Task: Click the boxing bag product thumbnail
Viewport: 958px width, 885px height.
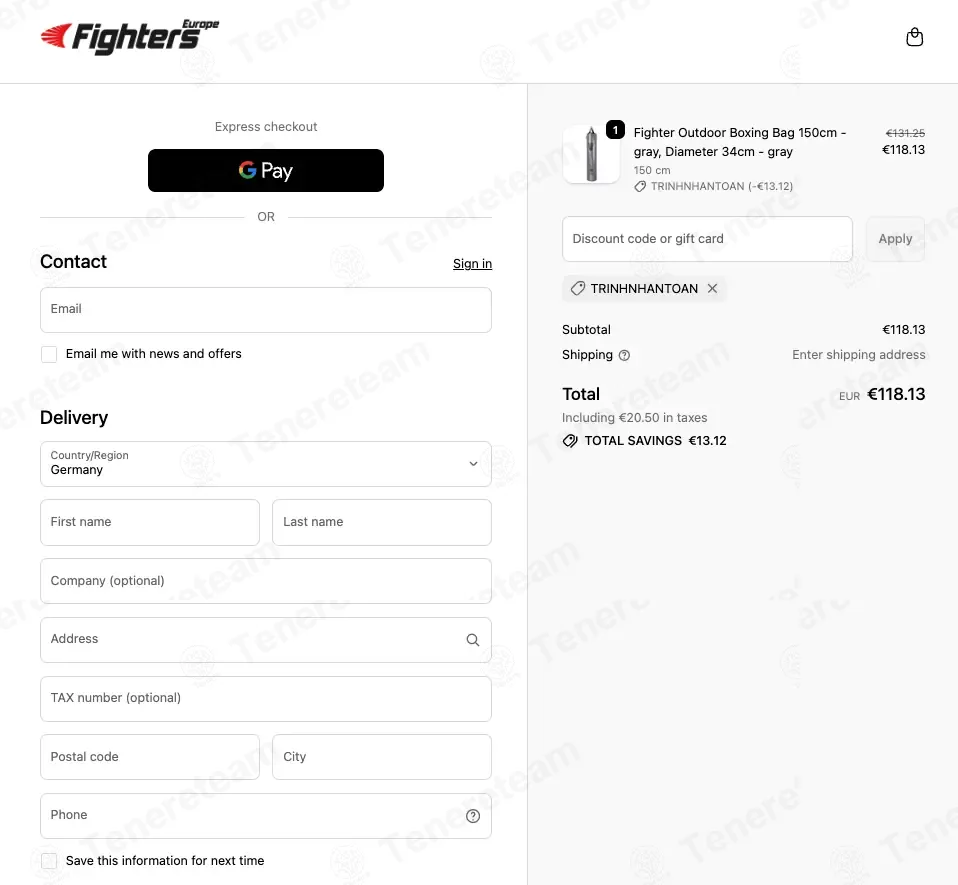Action: point(591,155)
